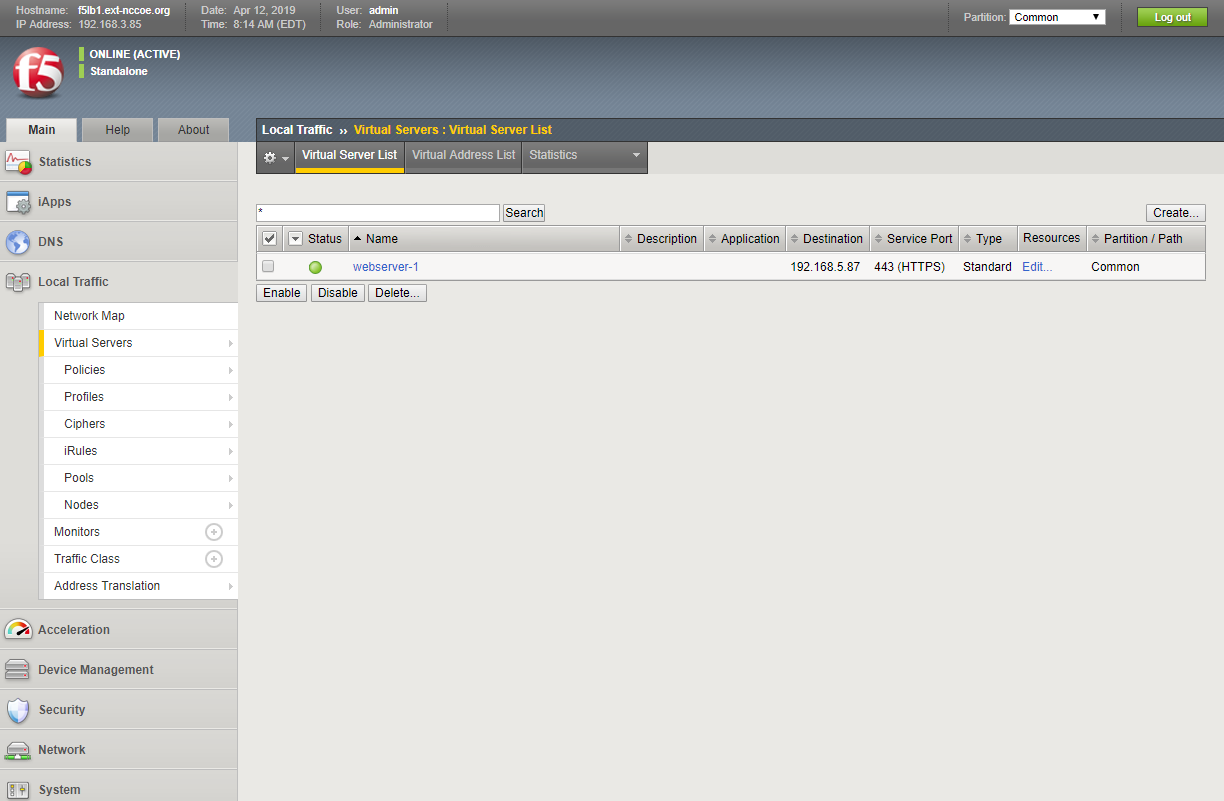Click the plus icon beside Monitors
The image size is (1224, 801).
pyautogui.click(x=213, y=532)
